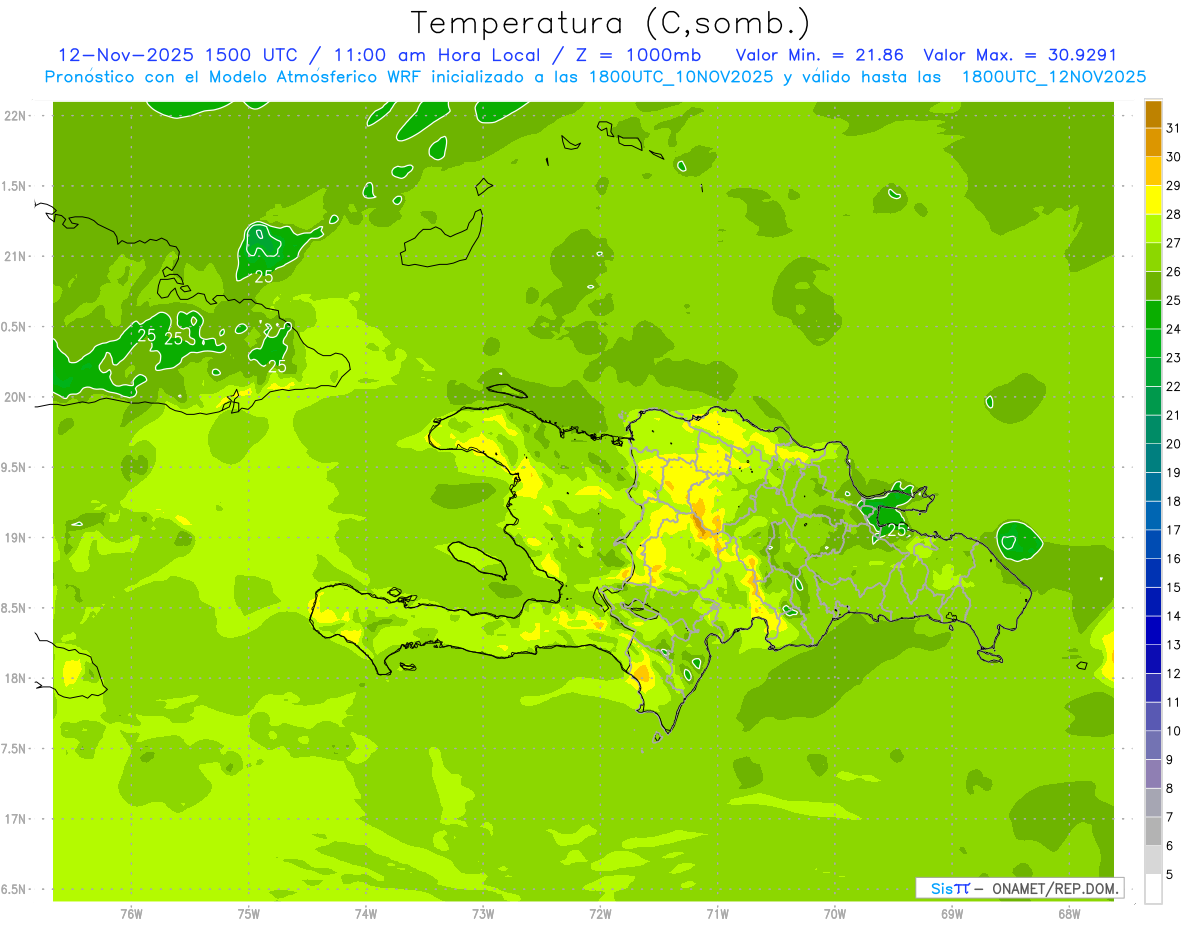
Task: Click the '70W' longitude axis label
Action: click(835, 914)
